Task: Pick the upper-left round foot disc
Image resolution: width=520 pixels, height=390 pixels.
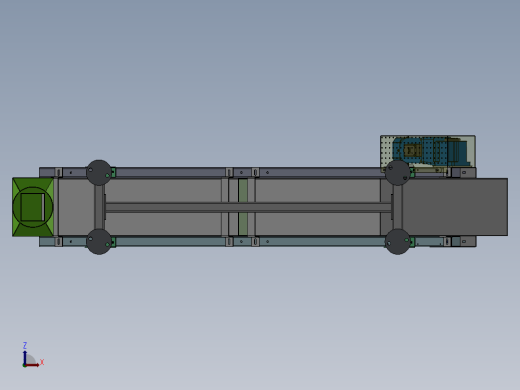Action: pos(99,172)
